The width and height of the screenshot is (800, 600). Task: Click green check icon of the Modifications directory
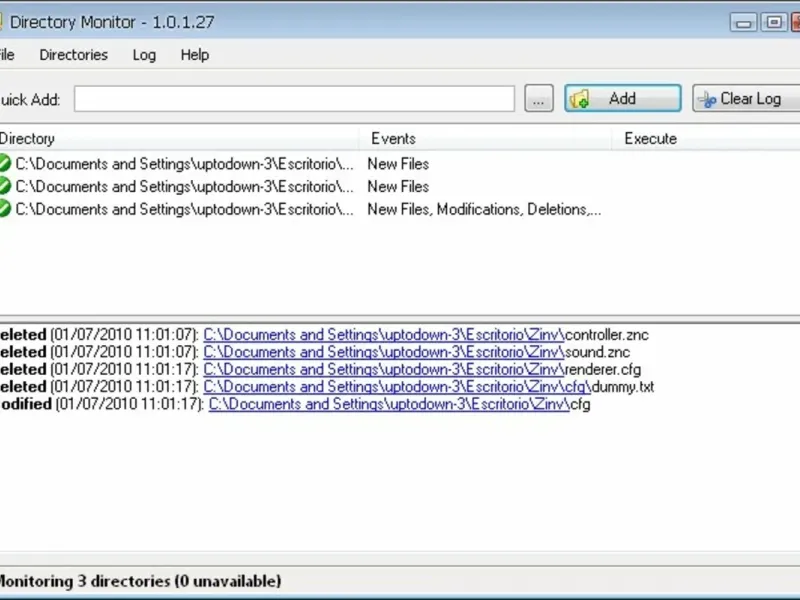point(5,208)
